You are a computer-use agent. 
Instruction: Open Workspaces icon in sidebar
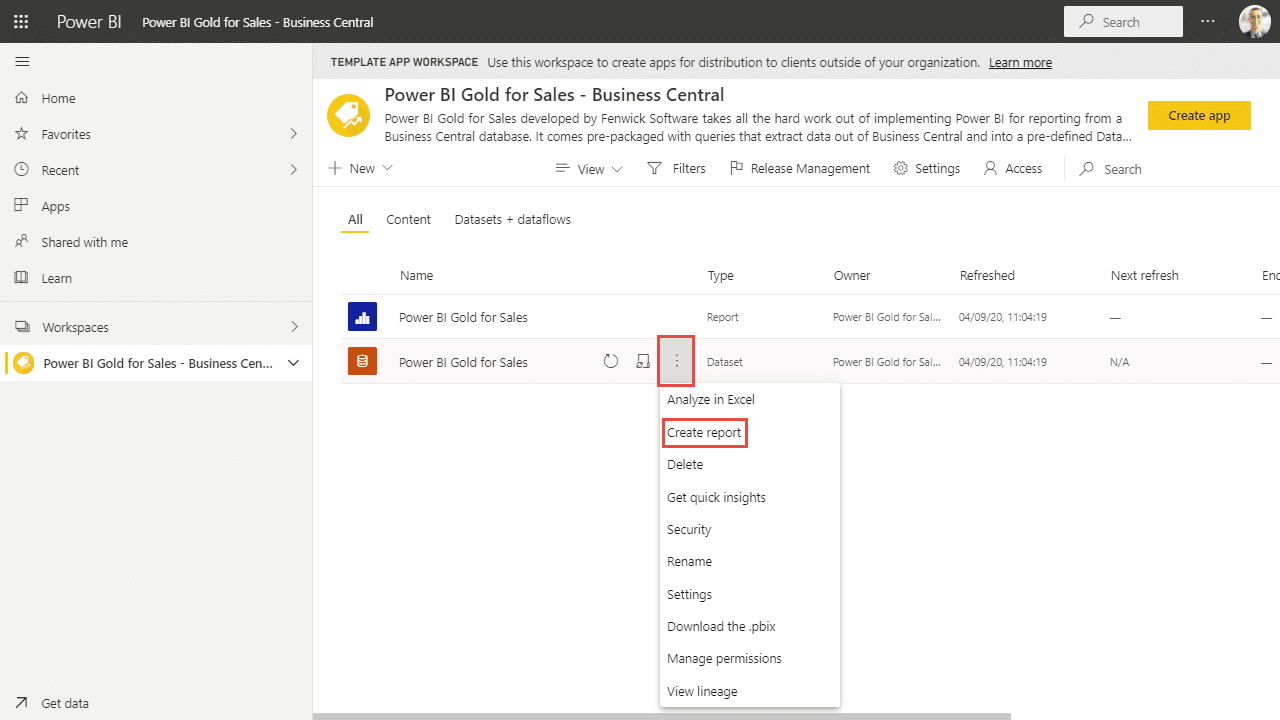pos(22,327)
